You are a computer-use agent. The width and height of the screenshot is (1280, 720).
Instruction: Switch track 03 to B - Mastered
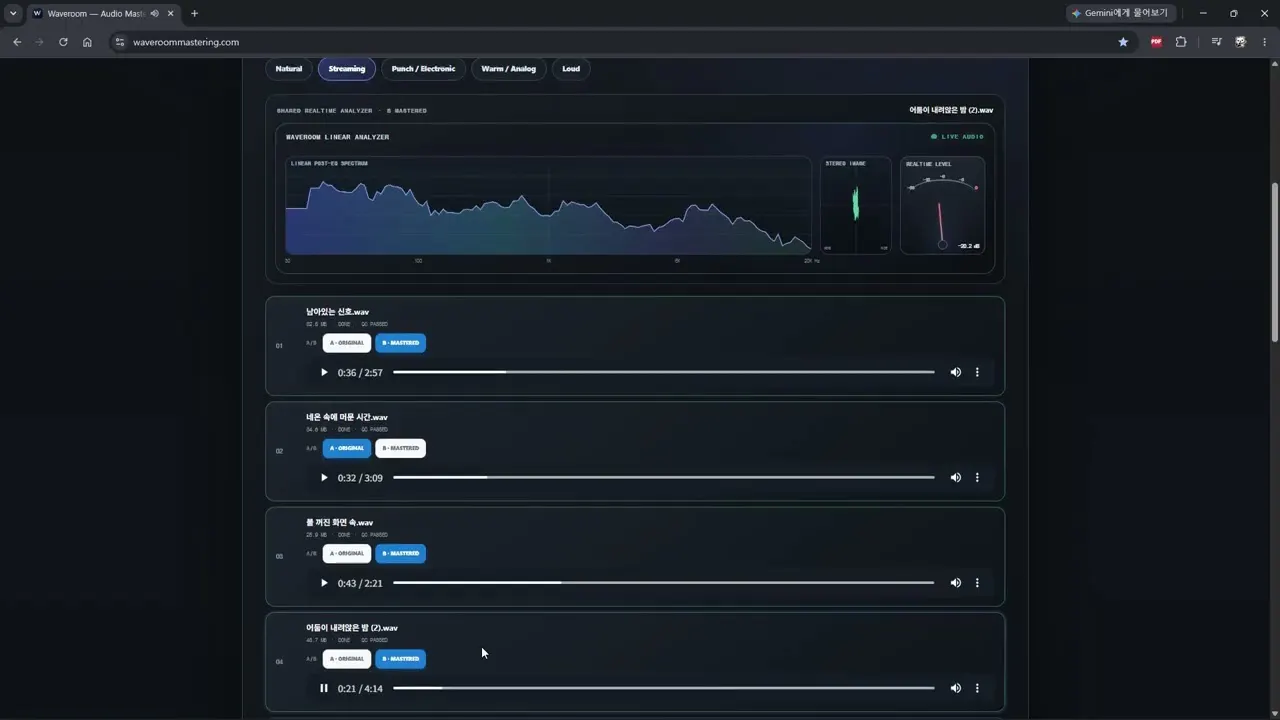coord(401,553)
